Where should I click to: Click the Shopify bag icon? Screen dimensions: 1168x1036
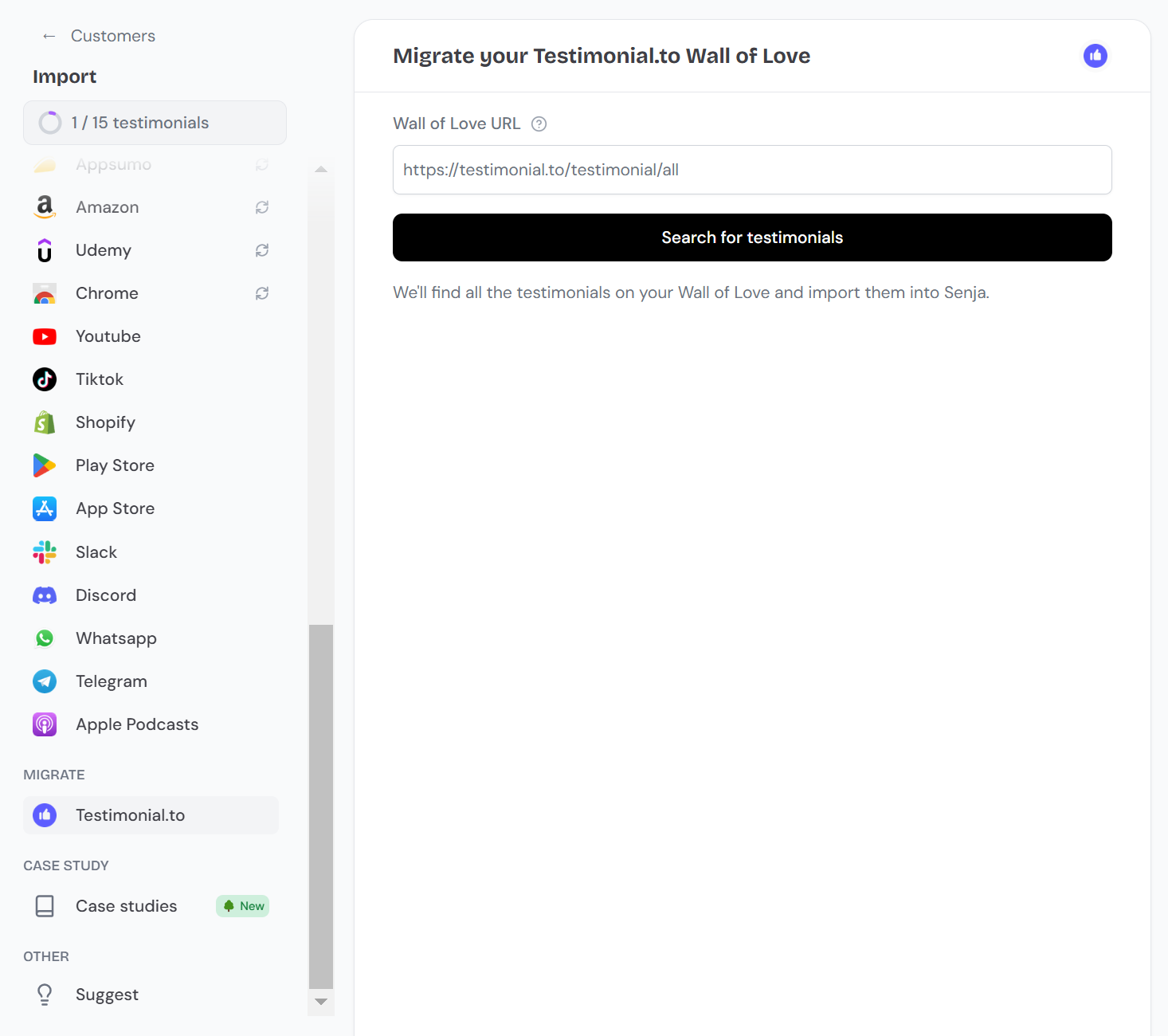tap(45, 422)
